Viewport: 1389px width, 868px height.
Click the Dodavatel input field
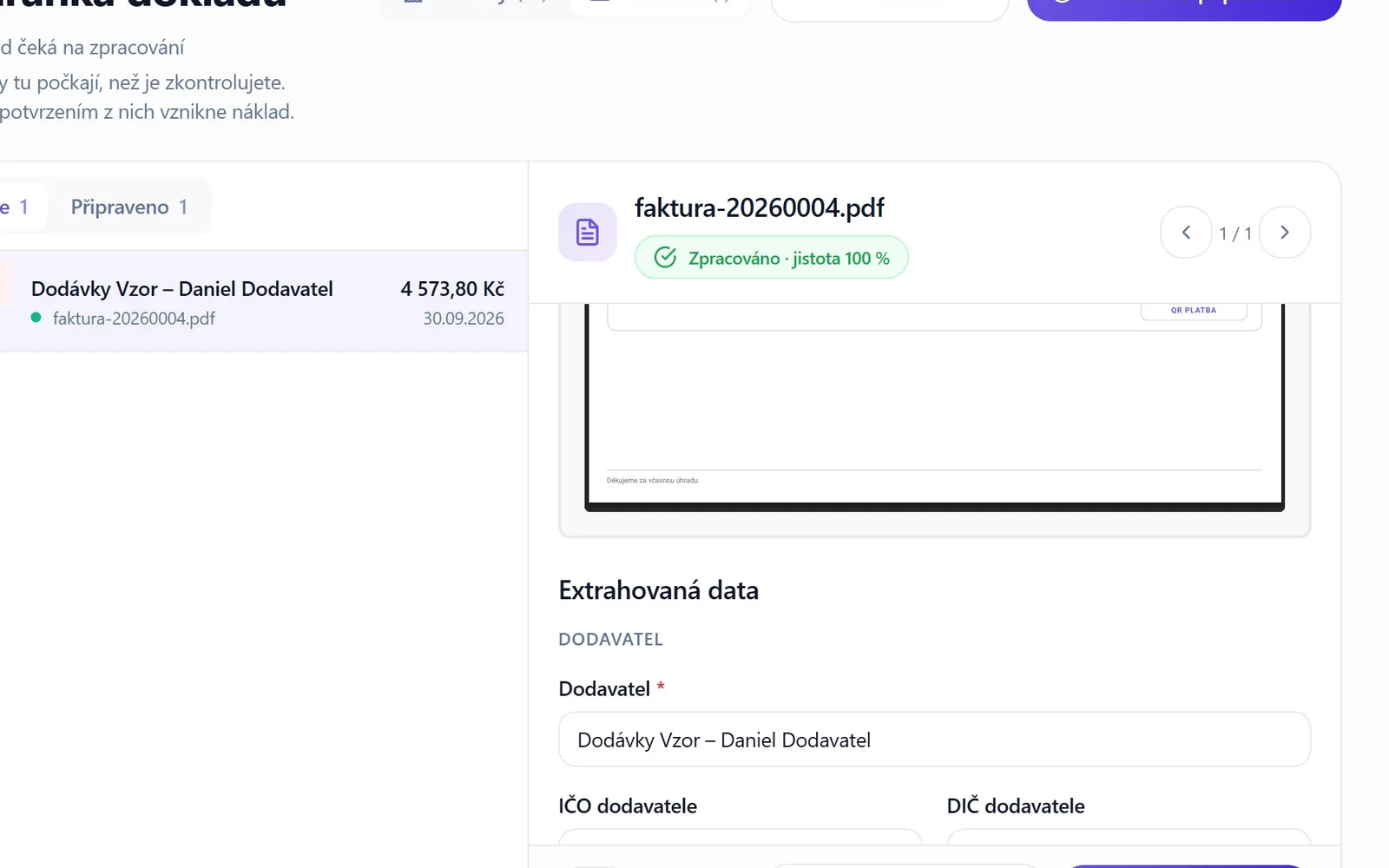[x=934, y=740]
